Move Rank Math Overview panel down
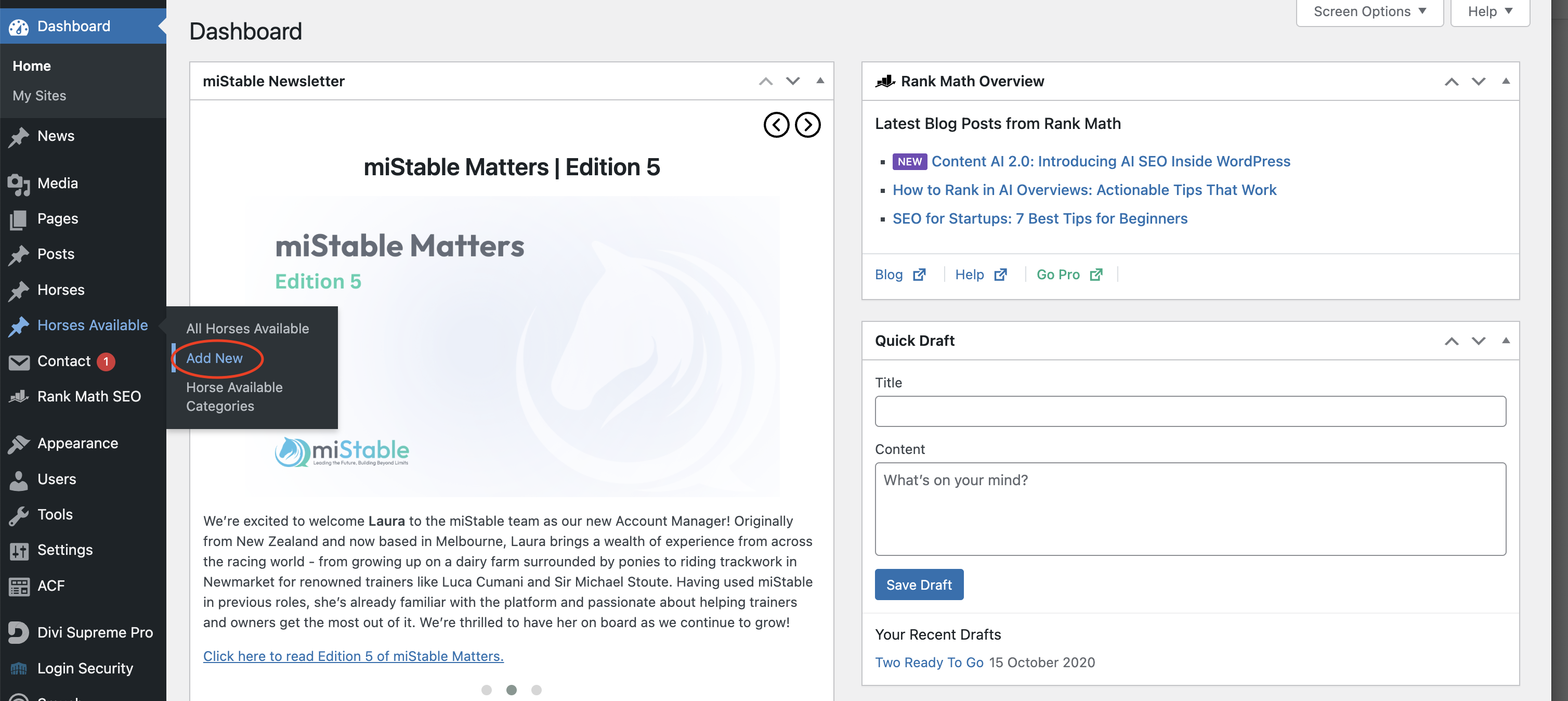This screenshot has width=1568, height=701. 1479,82
